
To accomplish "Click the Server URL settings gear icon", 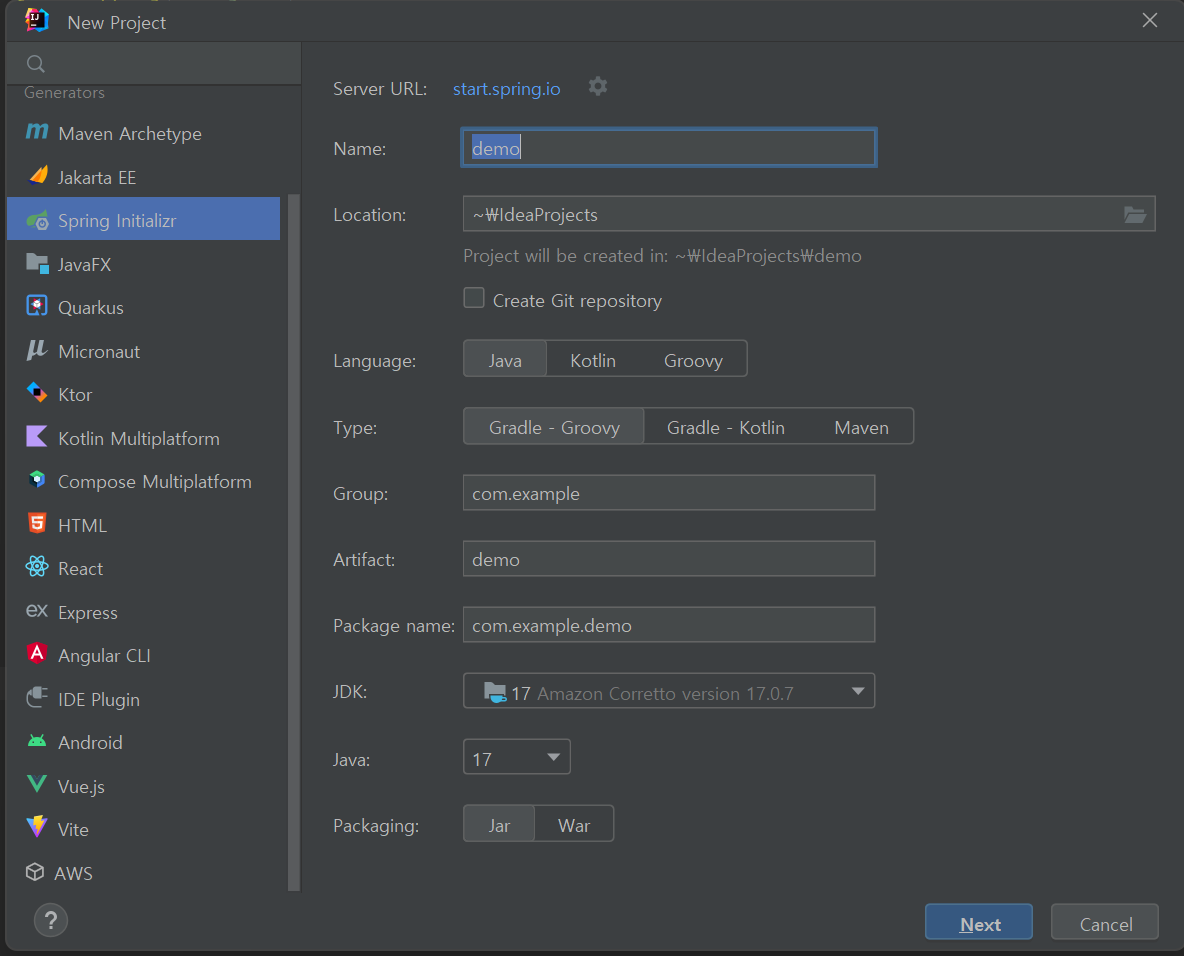I will coord(597,87).
